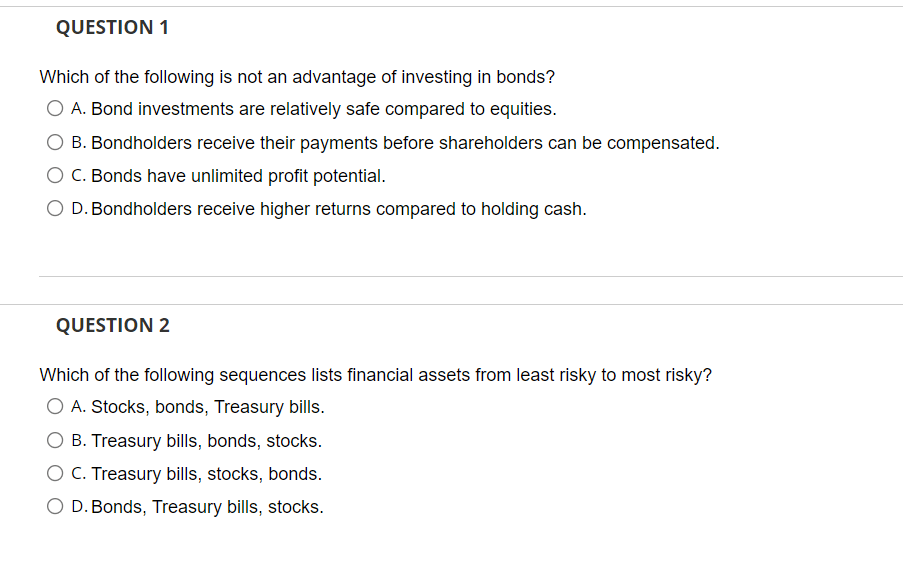The width and height of the screenshot is (903, 562).
Task: Click answer text 'Bond investments are relatively safe'
Action: point(324,109)
